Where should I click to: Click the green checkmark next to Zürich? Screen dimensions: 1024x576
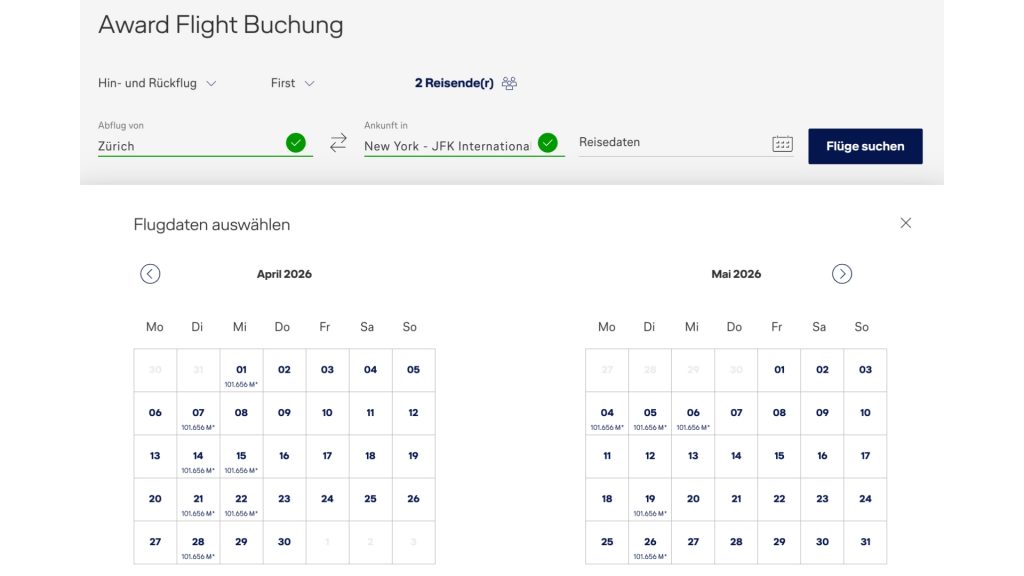click(x=296, y=143)
